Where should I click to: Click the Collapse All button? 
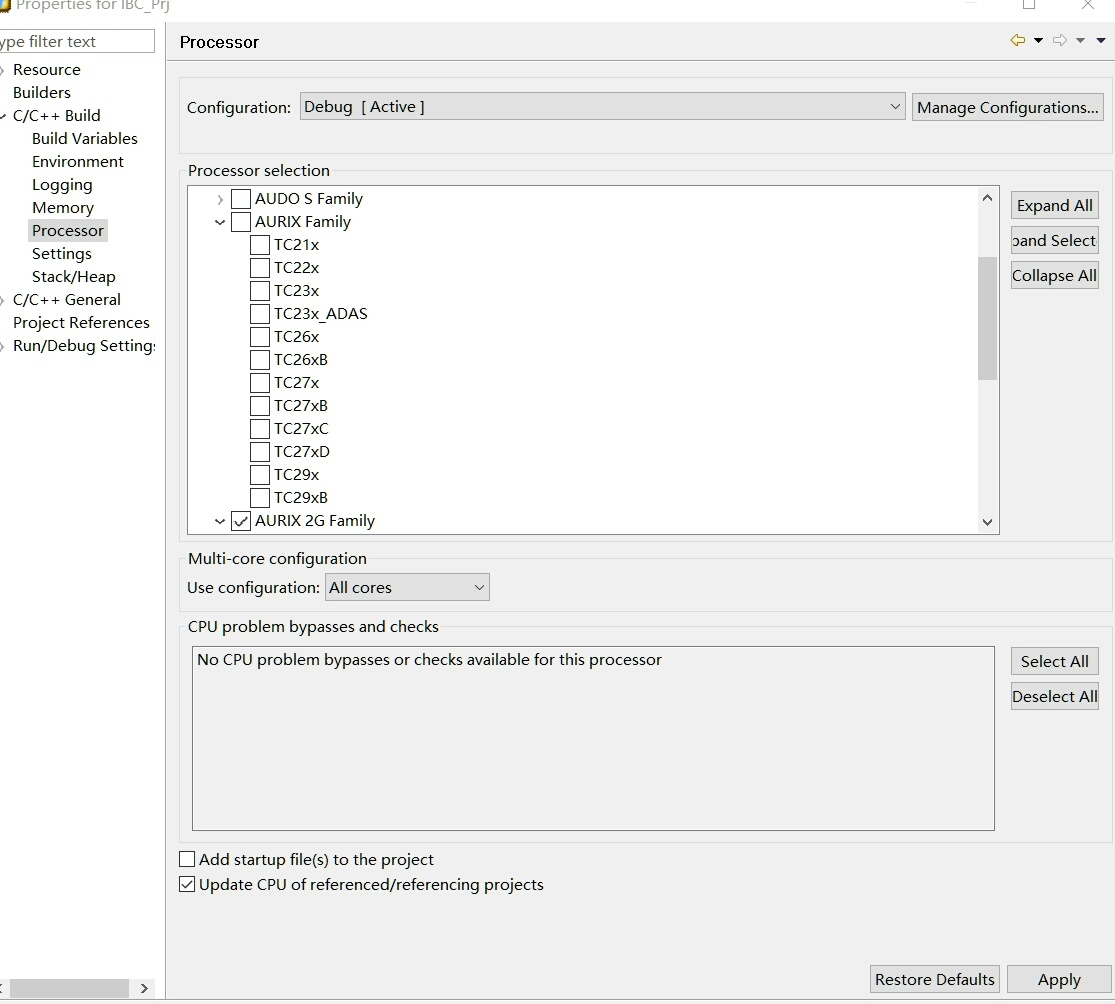click(1055, 275)
